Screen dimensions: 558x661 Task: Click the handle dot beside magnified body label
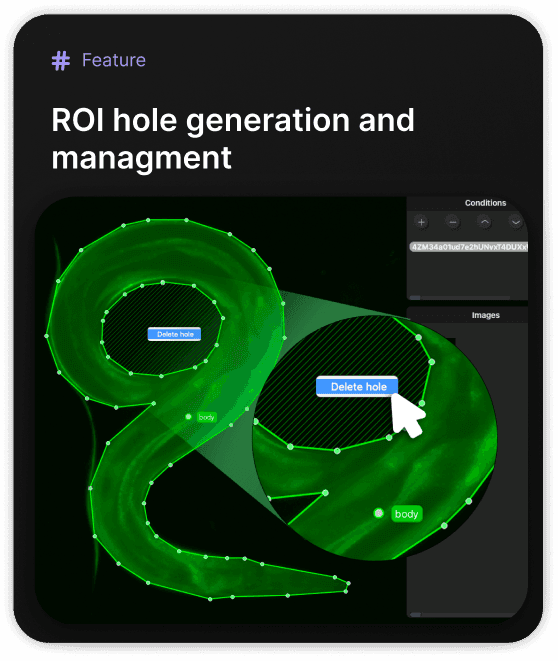(x=379, y=513)
